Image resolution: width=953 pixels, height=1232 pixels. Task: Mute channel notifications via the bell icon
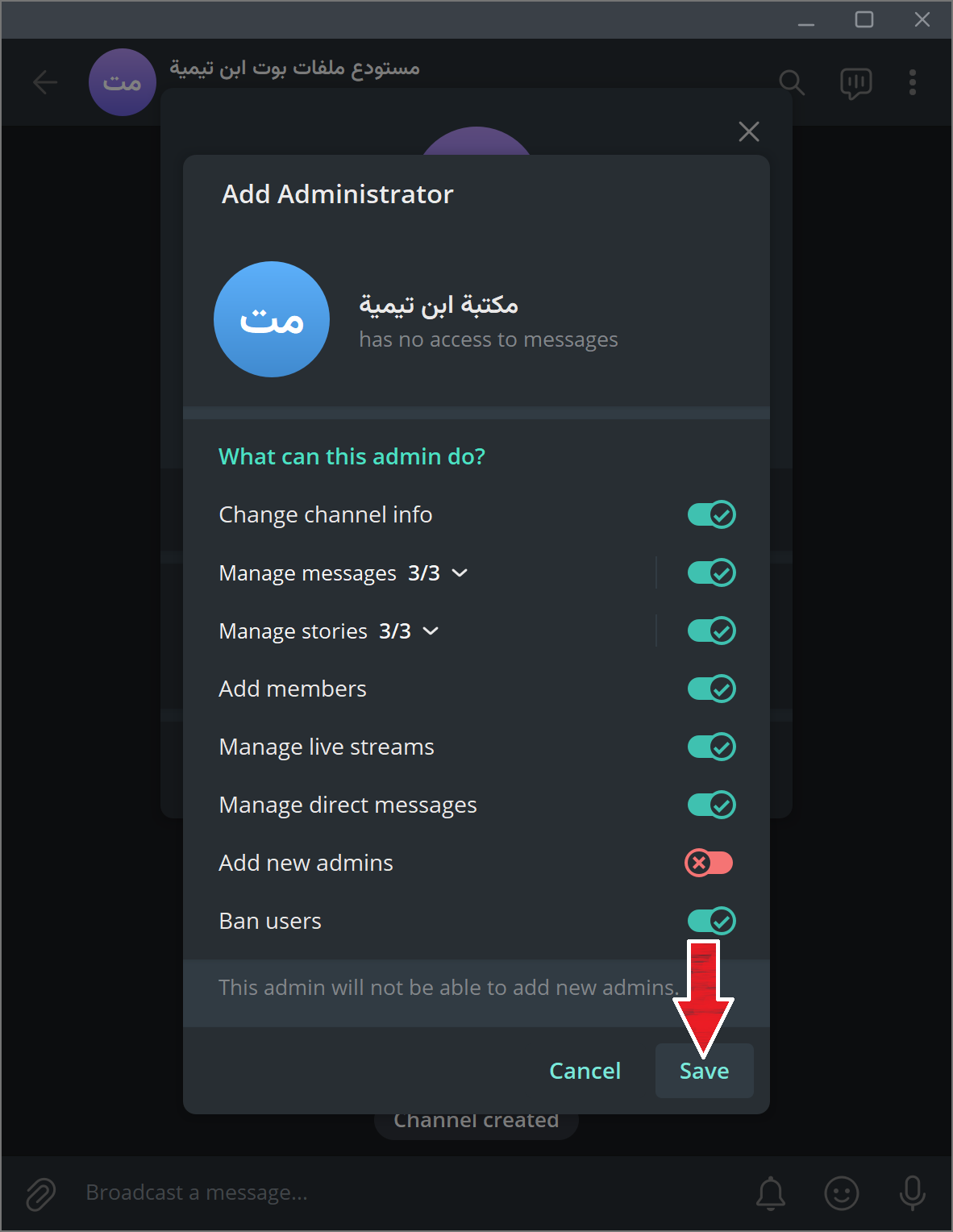click(772, 1193)
